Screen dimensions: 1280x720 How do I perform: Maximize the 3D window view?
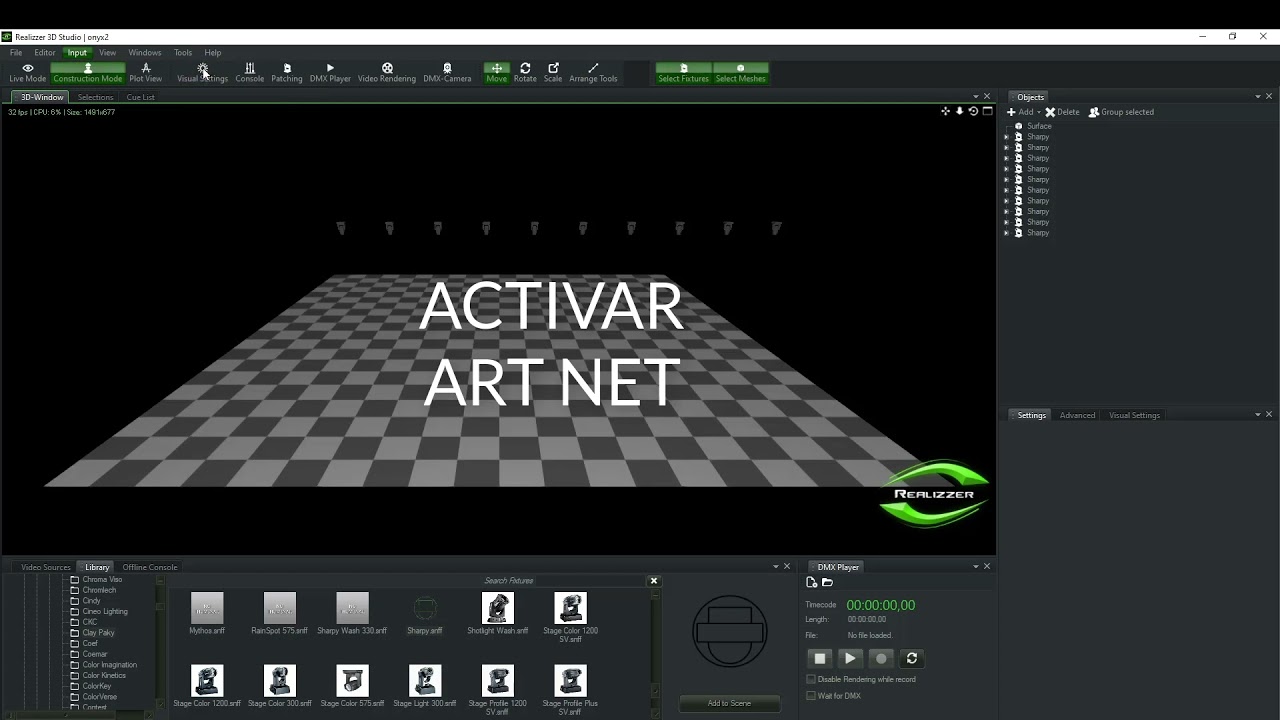tap(988, 111)
